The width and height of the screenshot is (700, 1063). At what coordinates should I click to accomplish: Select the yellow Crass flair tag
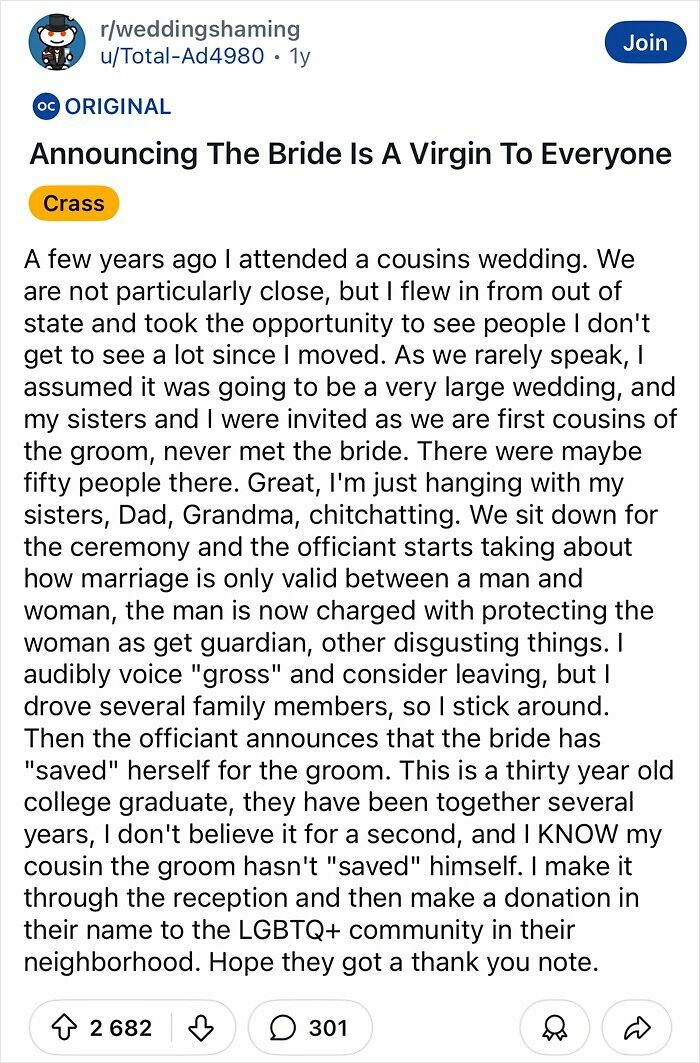pyautogui.click(x=73, y=202)
